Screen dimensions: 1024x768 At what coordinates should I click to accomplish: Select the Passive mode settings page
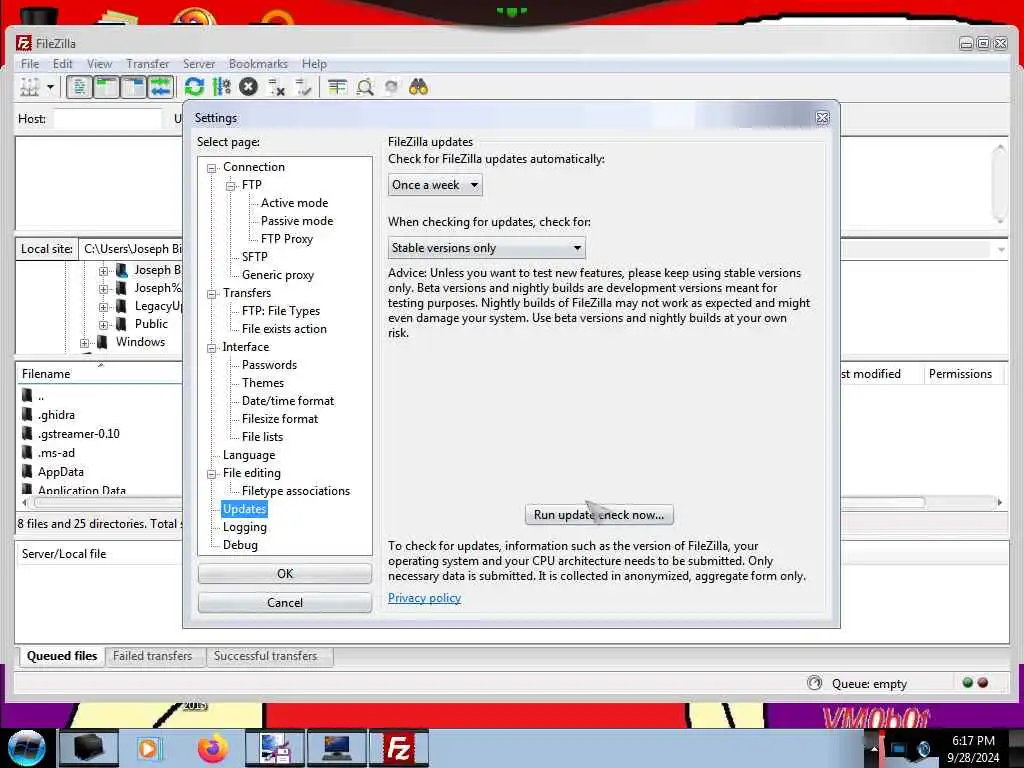point(297,221)
